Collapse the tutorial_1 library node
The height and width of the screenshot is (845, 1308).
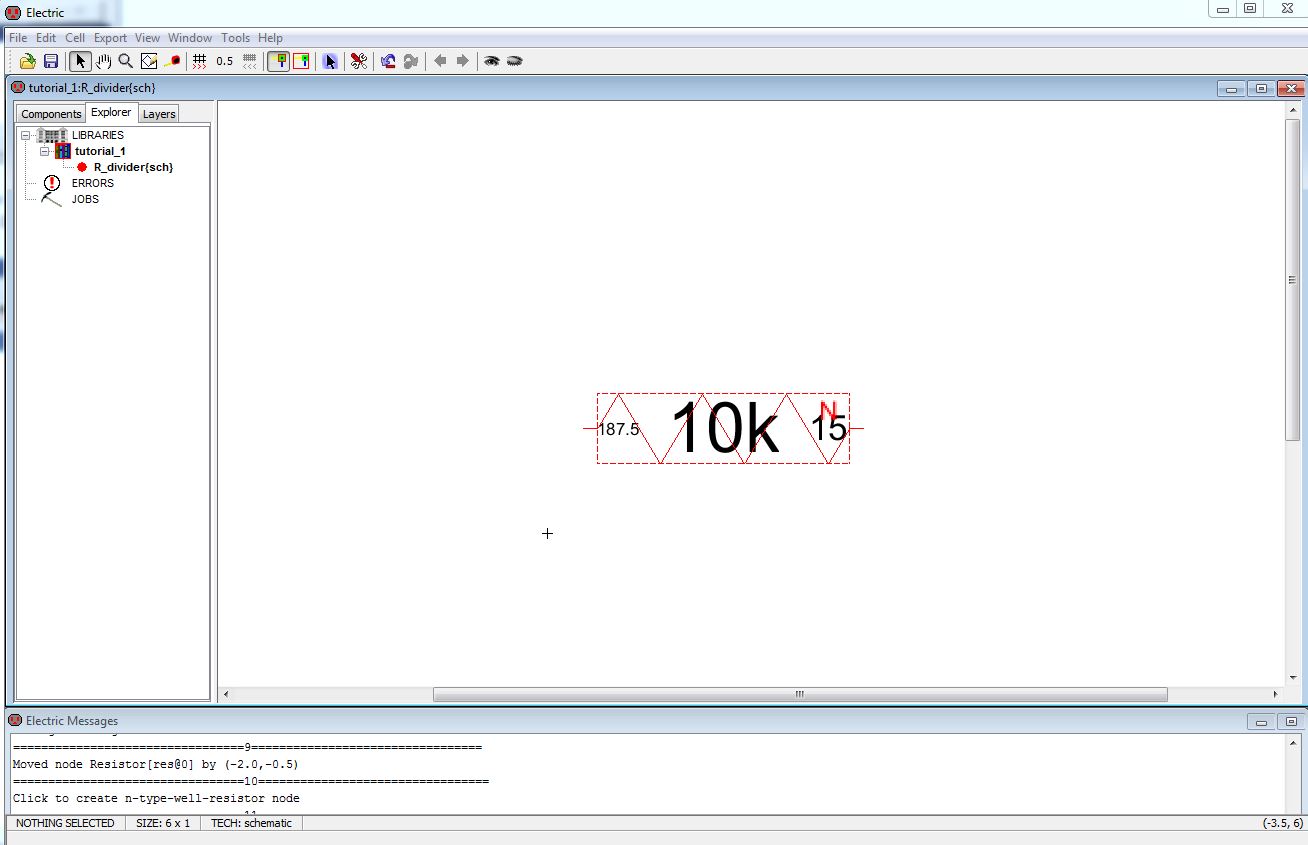[x=45, y=151]
